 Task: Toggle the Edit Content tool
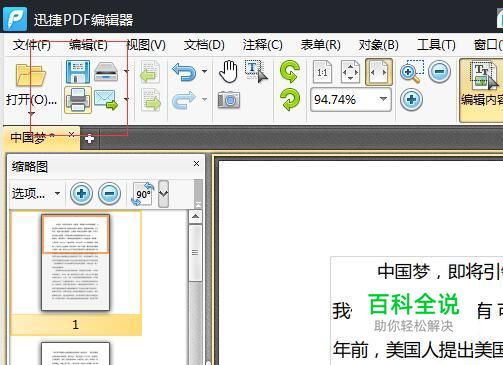pyautogui.click(x=481, y=90)
